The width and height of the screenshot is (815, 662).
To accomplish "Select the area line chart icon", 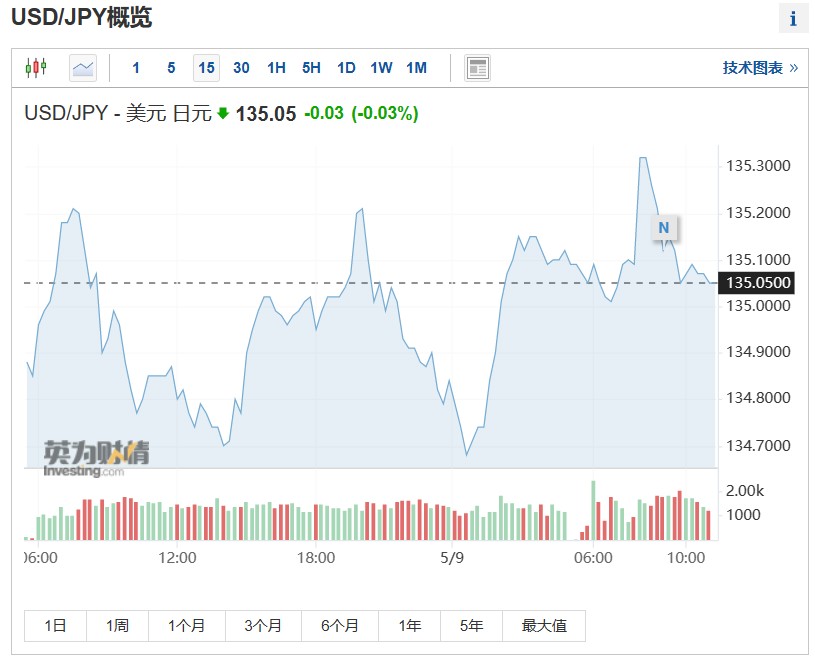I will [x=83, y=68].
